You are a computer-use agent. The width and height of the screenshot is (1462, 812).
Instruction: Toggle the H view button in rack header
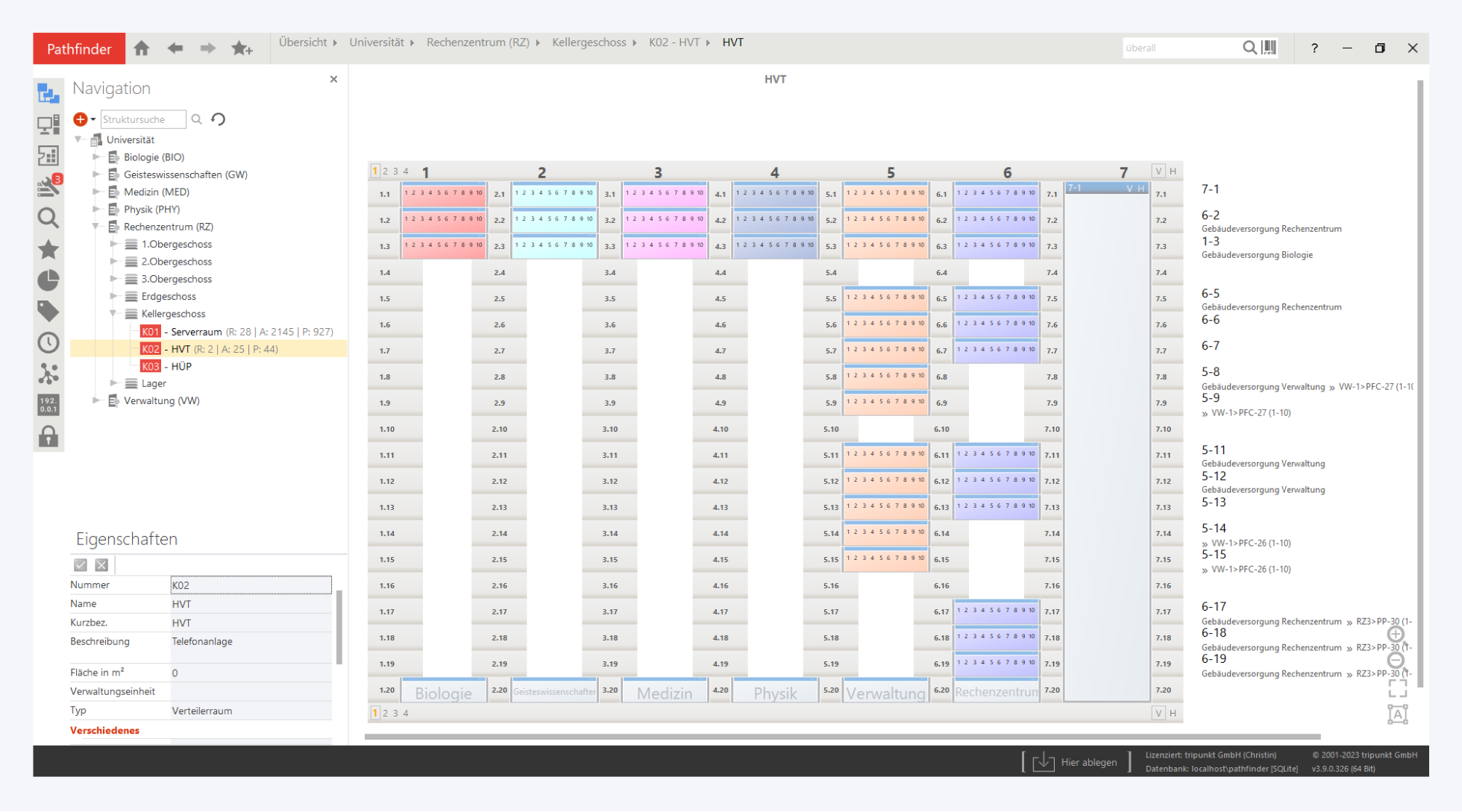click(x=1173, y=171)
